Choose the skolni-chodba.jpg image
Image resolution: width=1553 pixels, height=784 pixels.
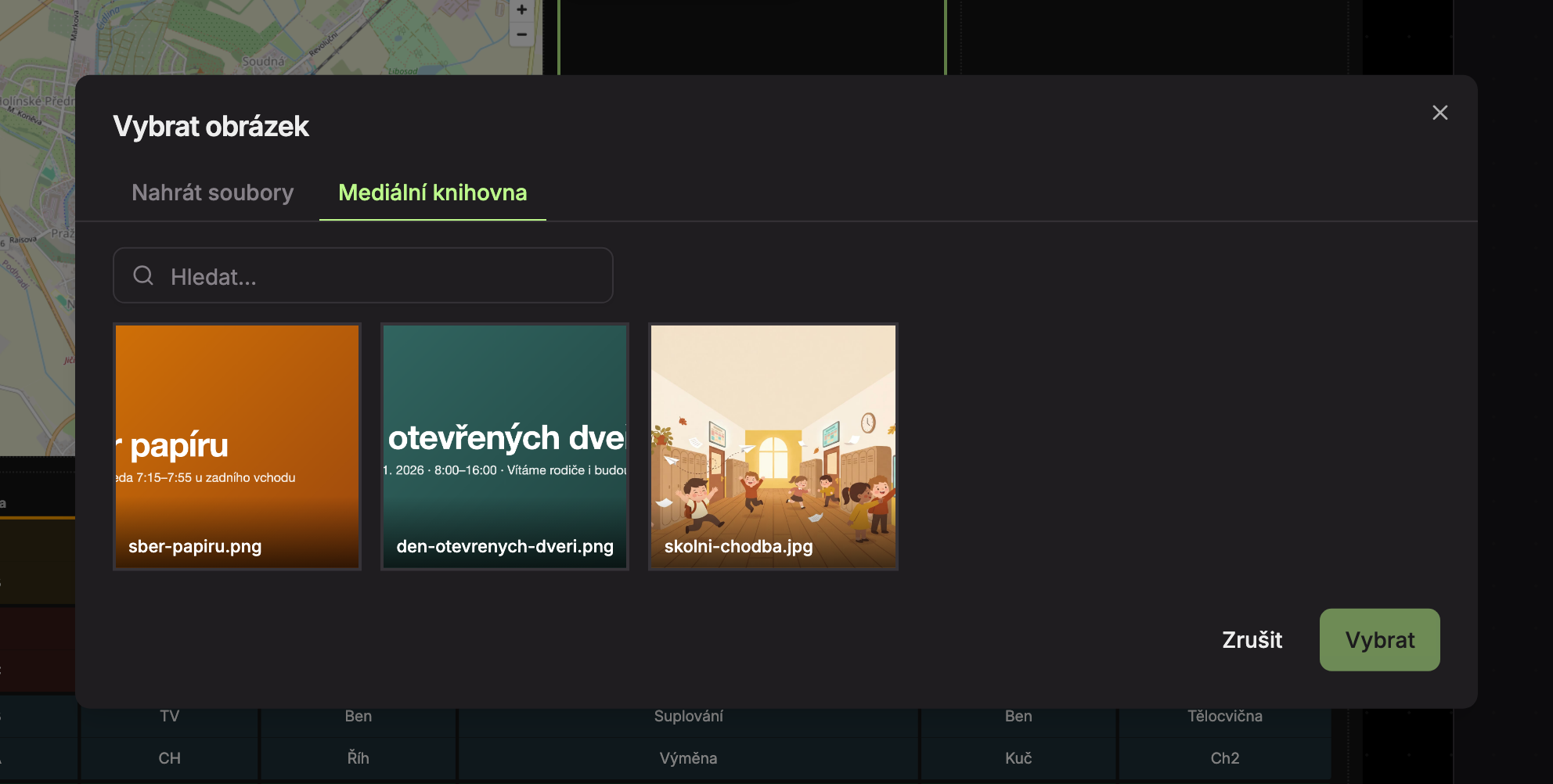tap(773, 446)
